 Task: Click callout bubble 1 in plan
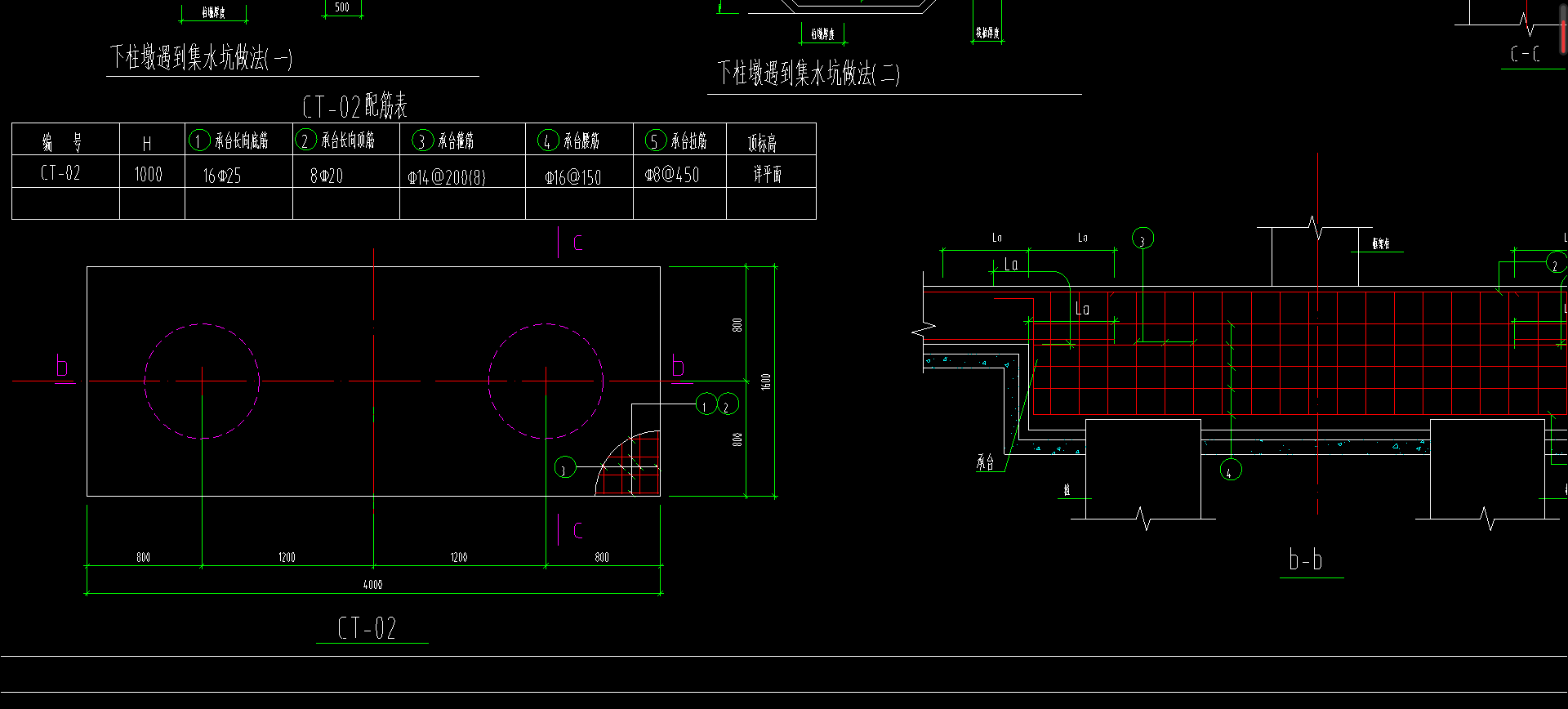pos(706,404)
